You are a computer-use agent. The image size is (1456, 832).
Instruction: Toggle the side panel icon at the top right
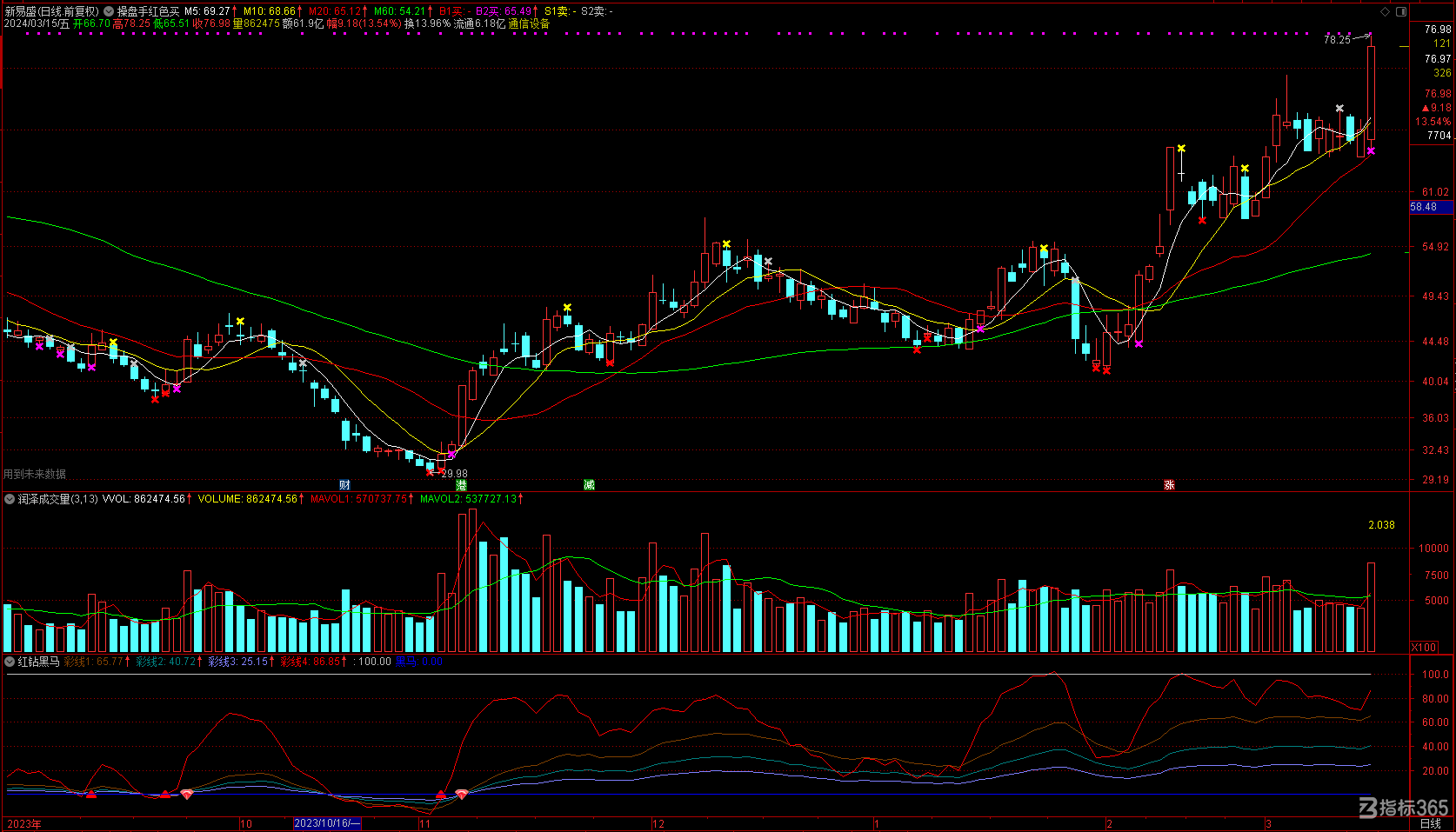click(x=1401, y=11)
